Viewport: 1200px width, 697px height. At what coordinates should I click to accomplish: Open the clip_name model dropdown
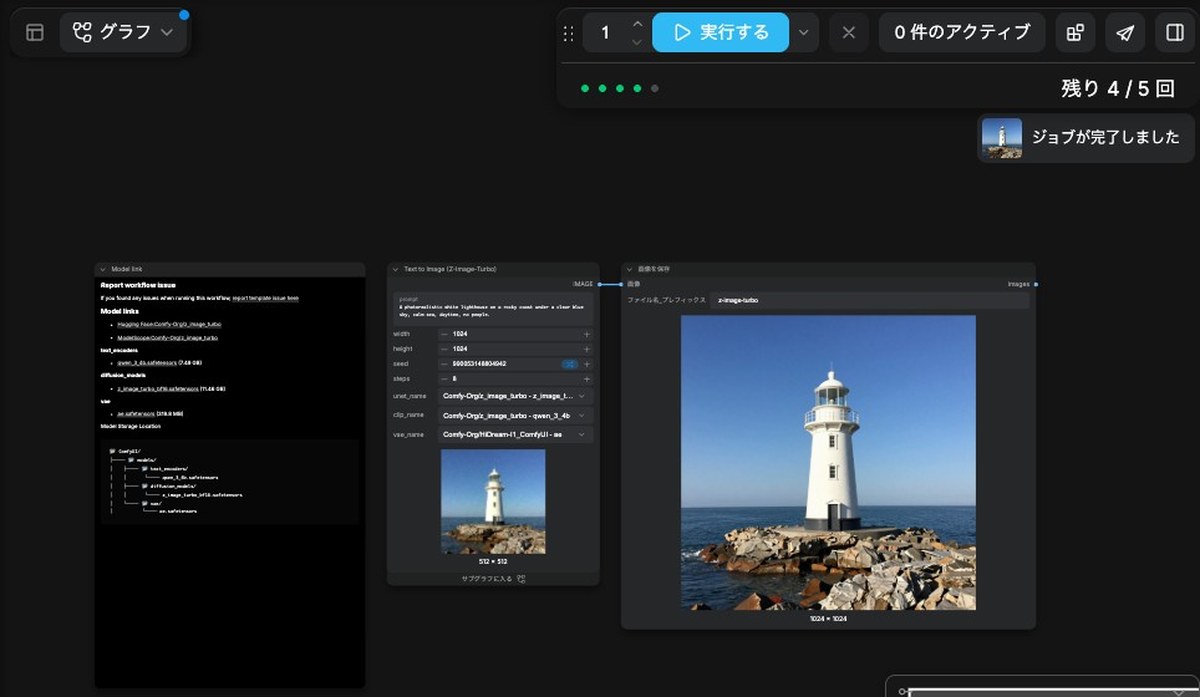pos(515,415)
